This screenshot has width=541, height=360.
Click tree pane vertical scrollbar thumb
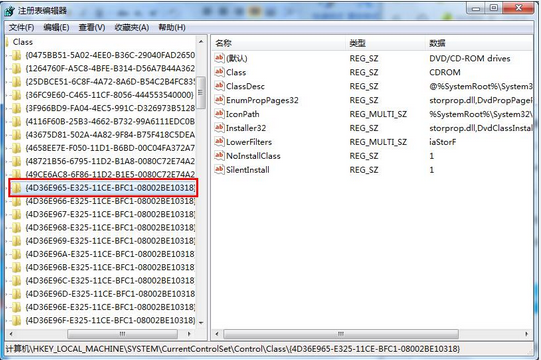click(200, 93)
